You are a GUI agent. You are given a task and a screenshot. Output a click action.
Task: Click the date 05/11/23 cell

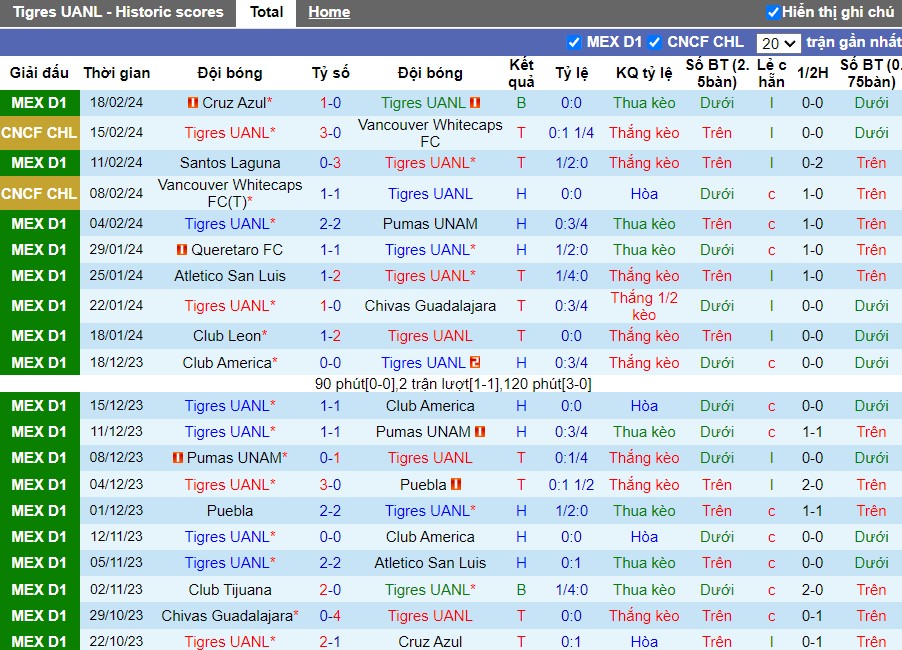[x=116, y=563]
